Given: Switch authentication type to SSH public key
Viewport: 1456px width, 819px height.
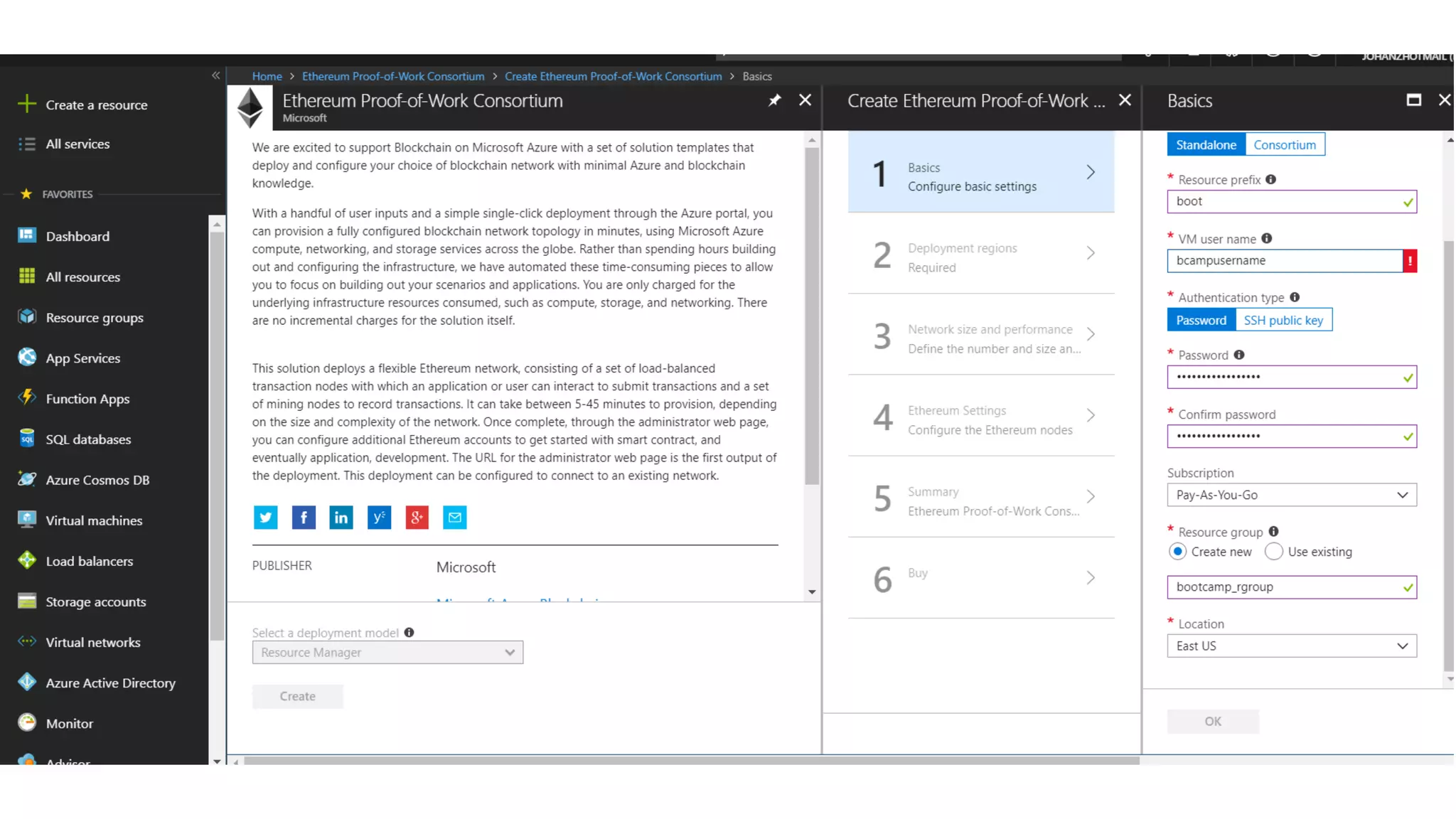Looking at the screenshot, I should [1283, 321].
